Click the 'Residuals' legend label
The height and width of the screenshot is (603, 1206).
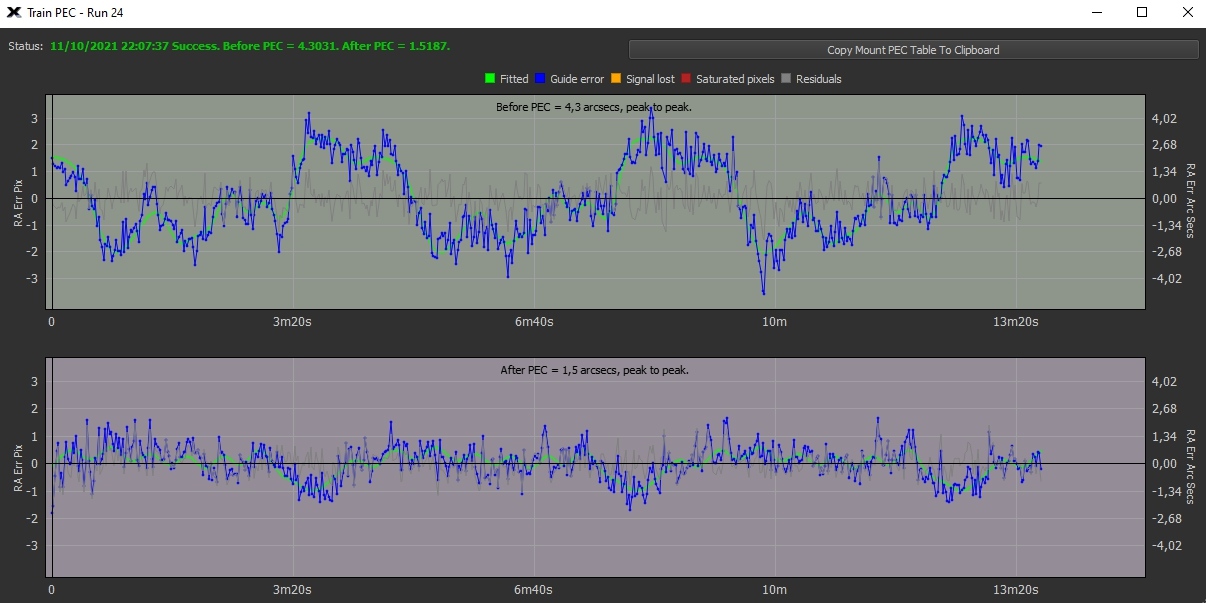819,79
